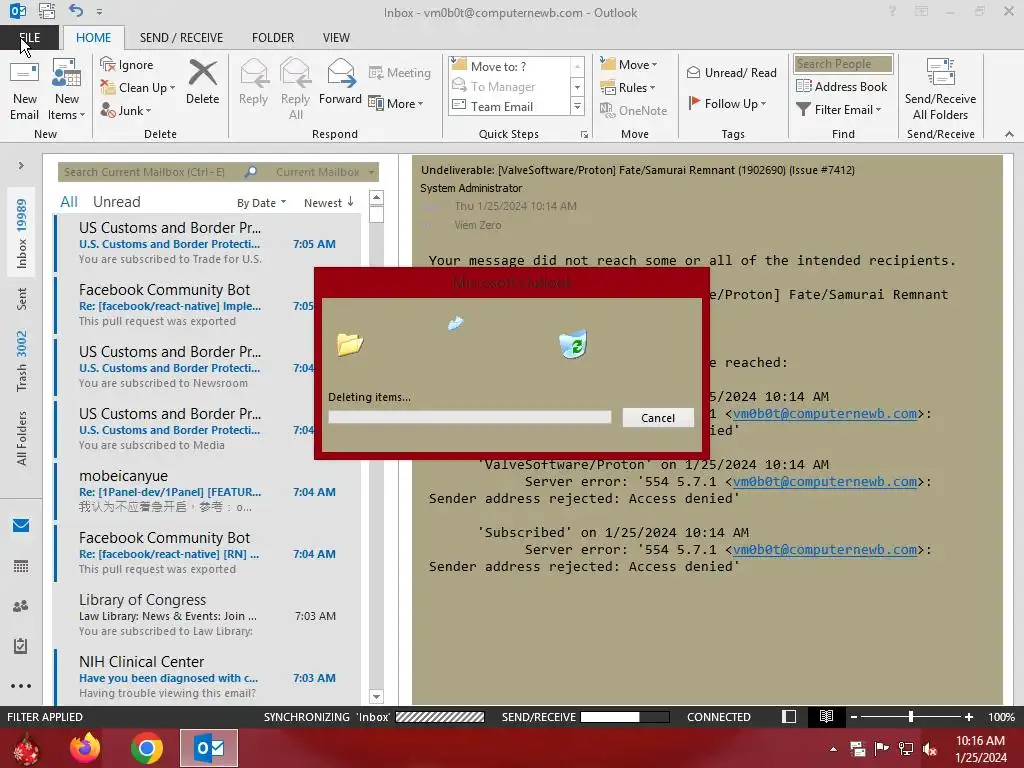
Task: Open the Inbox folder shortcut
Action: (x=22, y=233)
